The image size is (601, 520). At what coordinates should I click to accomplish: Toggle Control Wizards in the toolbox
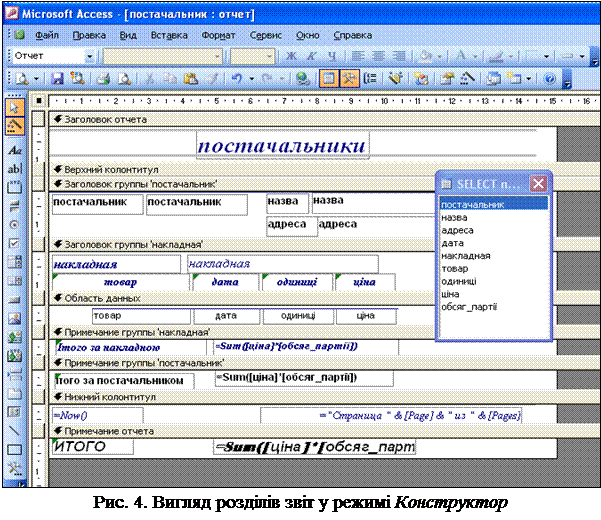(15, 126)
